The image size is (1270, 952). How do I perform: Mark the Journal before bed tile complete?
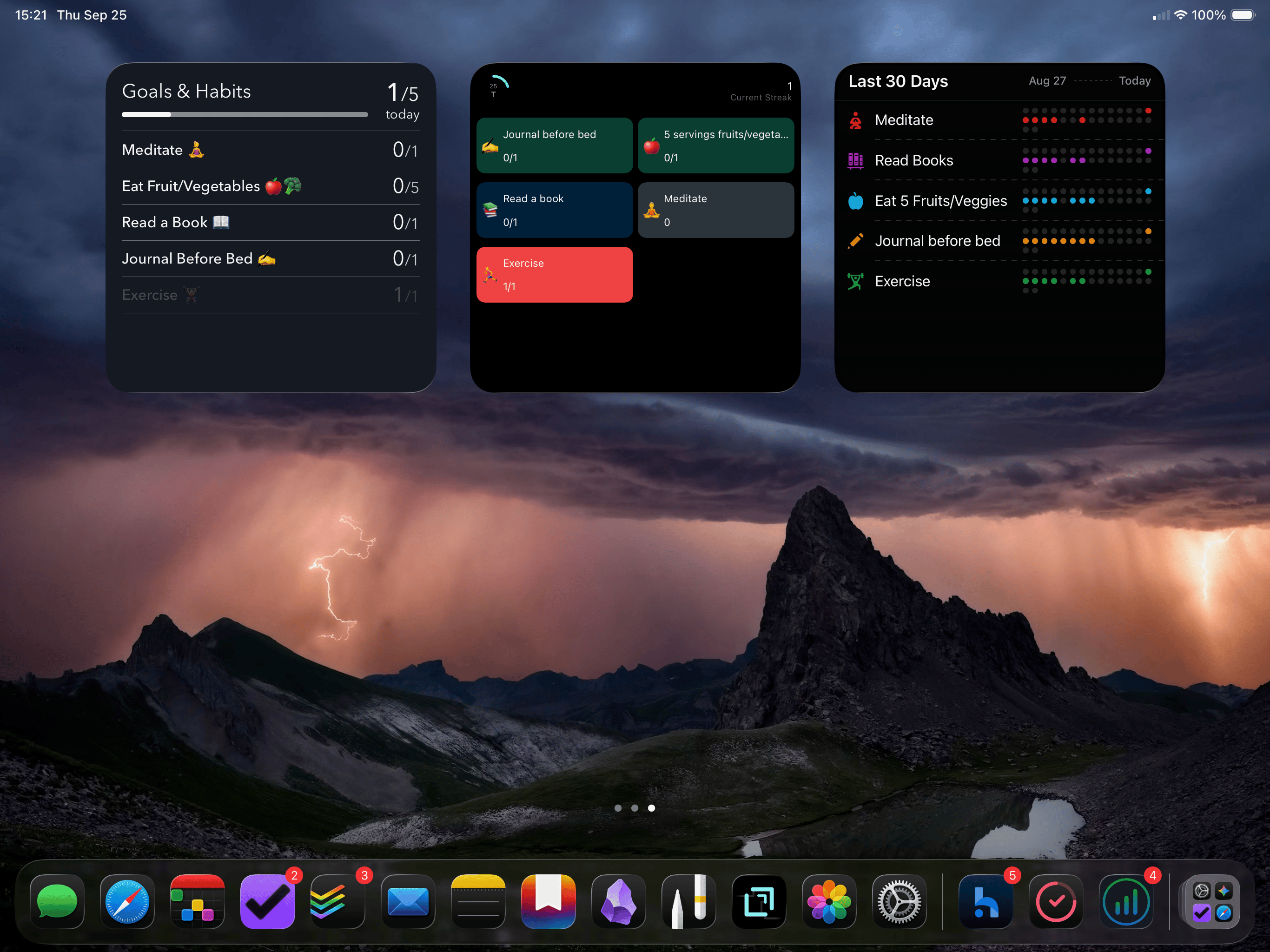(554, 145)
